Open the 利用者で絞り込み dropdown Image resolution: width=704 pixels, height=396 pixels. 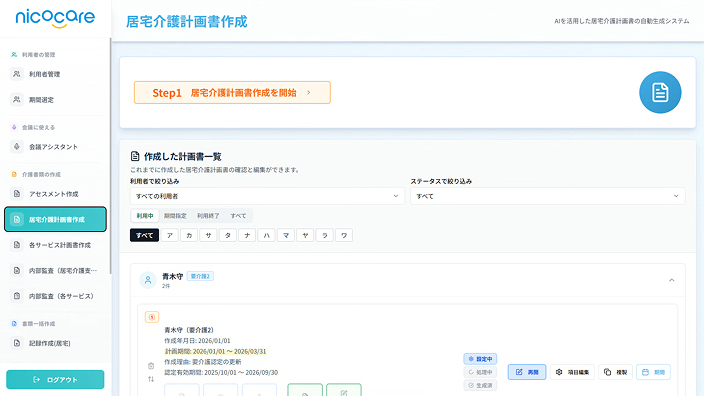pyautogui.click(x=267, y=196)
